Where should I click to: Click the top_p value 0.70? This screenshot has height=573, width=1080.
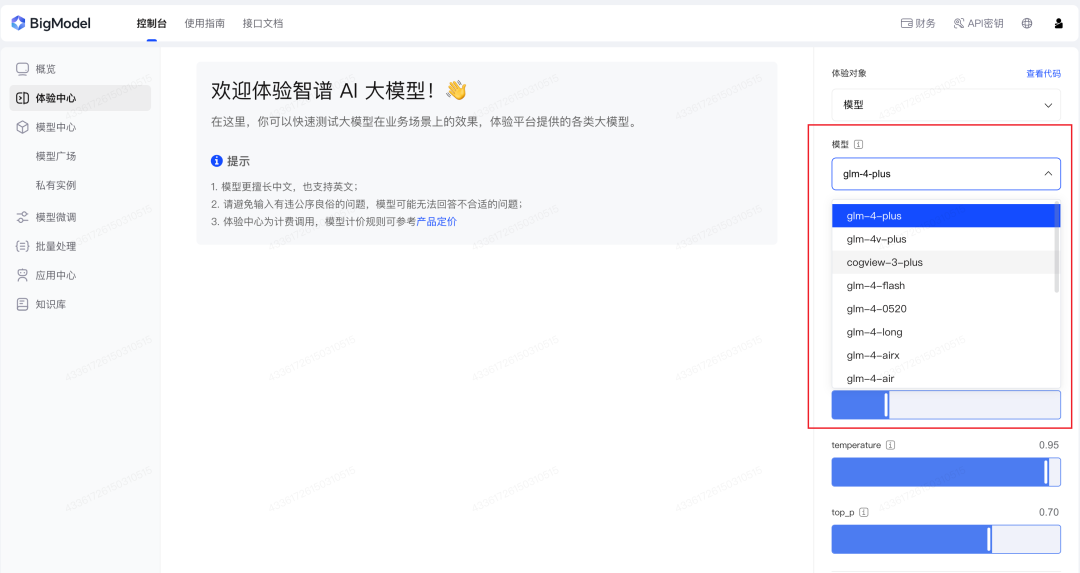tap(1048, 512)
